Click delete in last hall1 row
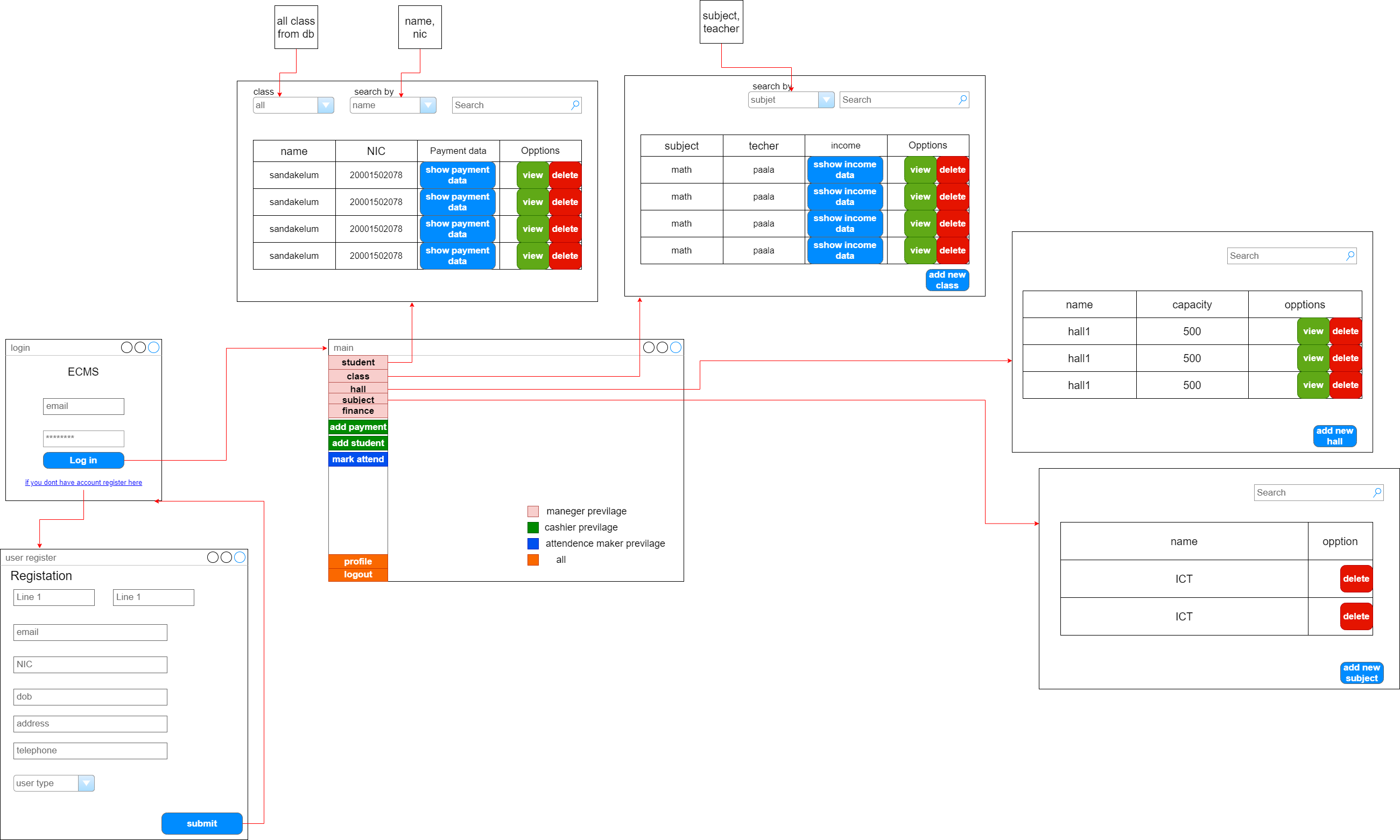Image resolution: width=1400 pixels, height=840 pixels. point(1345,385)
